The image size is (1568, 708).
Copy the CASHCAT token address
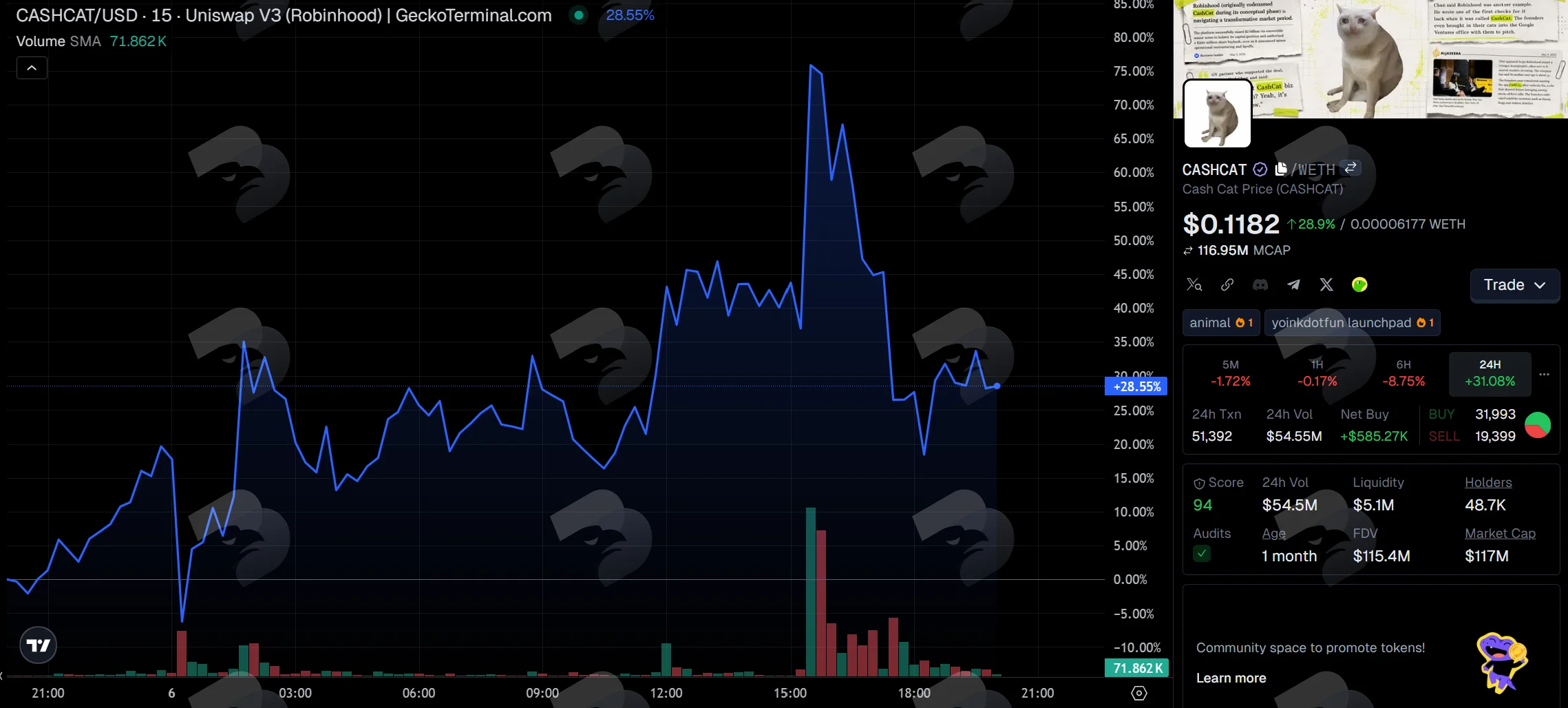pyautogui.click(x=1280, y=169)
